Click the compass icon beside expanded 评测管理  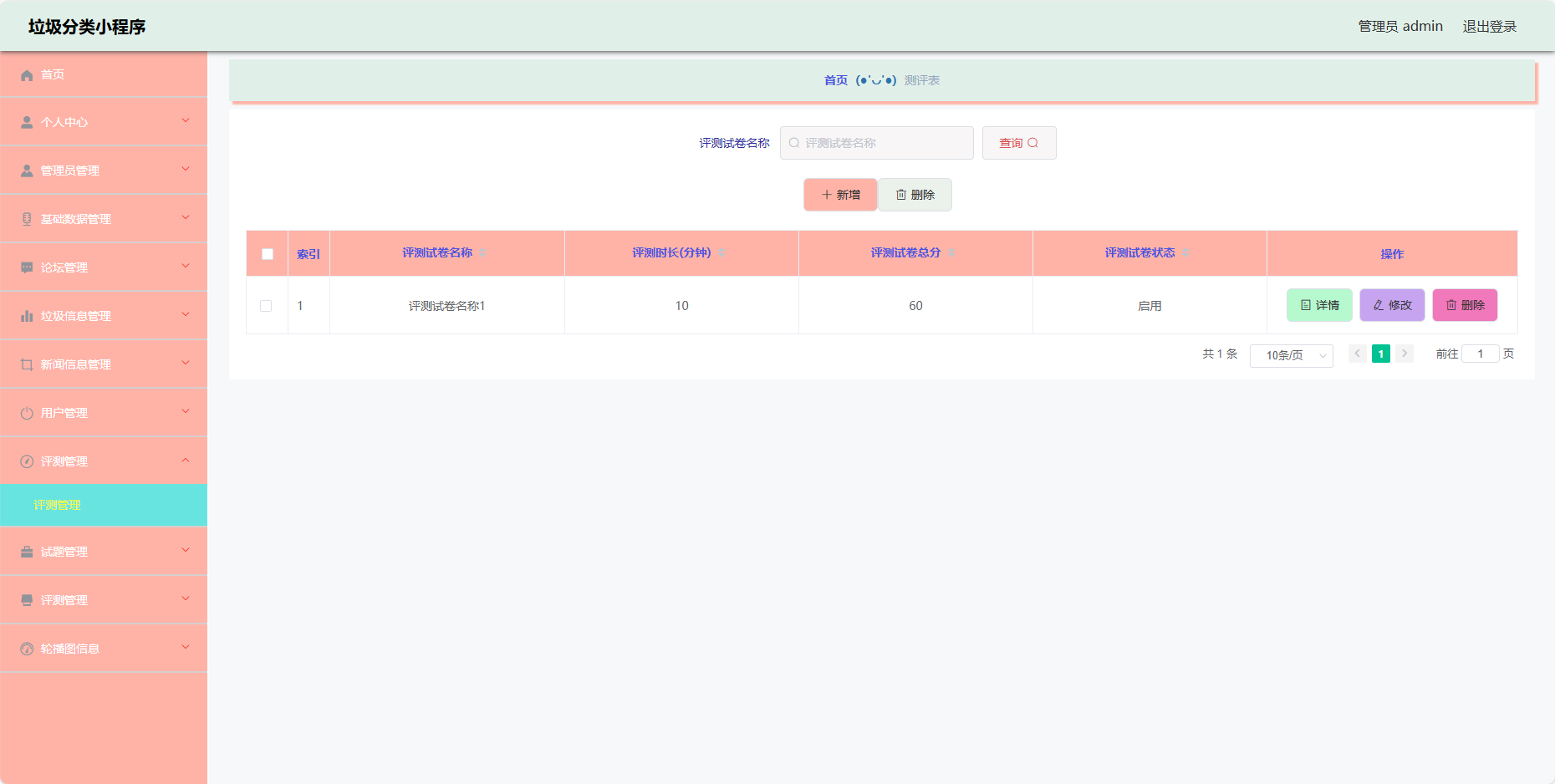point(27,461)
